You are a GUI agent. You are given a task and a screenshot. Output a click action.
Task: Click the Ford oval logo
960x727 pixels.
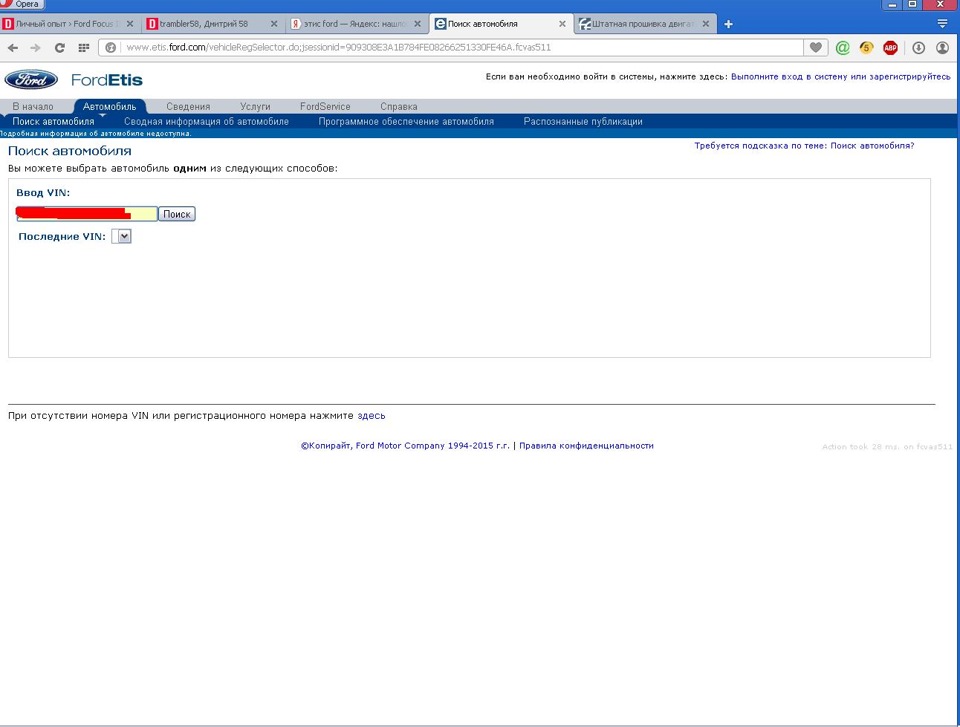pos(31,80)
